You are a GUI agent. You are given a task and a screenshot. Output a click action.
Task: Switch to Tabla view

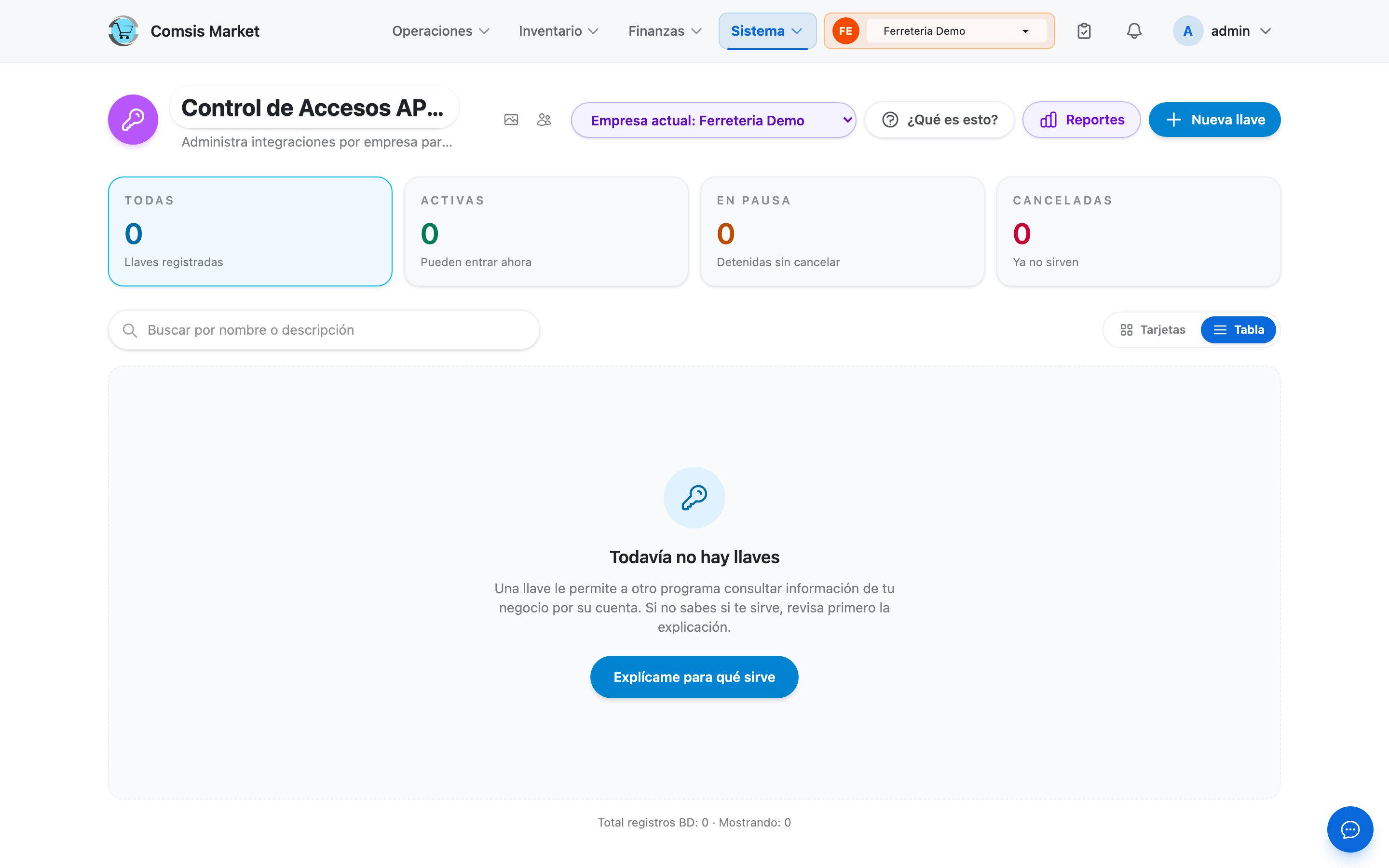1238,329
